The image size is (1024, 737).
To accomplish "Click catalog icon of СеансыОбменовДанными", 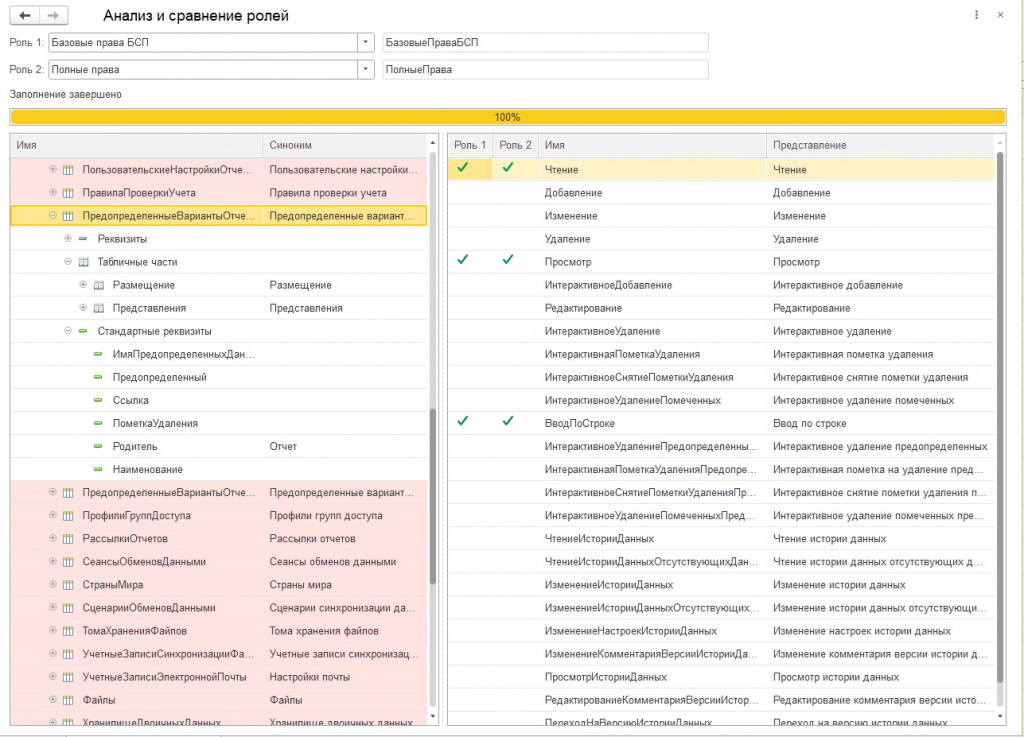I will tap(68, 561).
